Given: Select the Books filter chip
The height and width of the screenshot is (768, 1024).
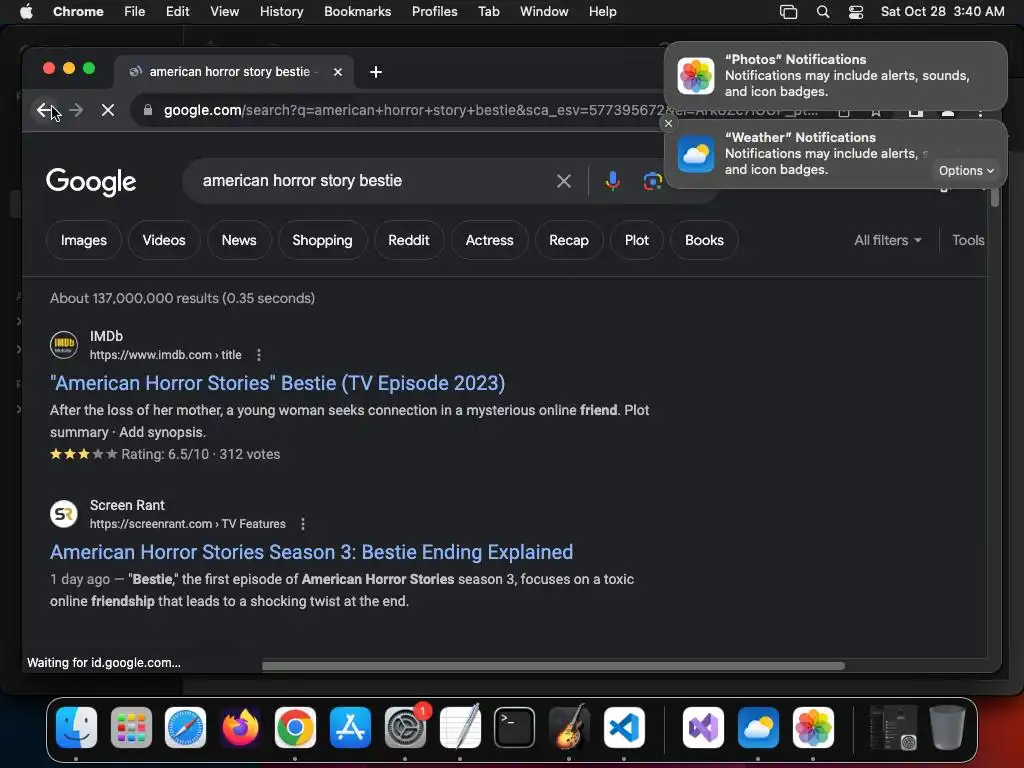Looking at the screenshot, I should (704, 240).
